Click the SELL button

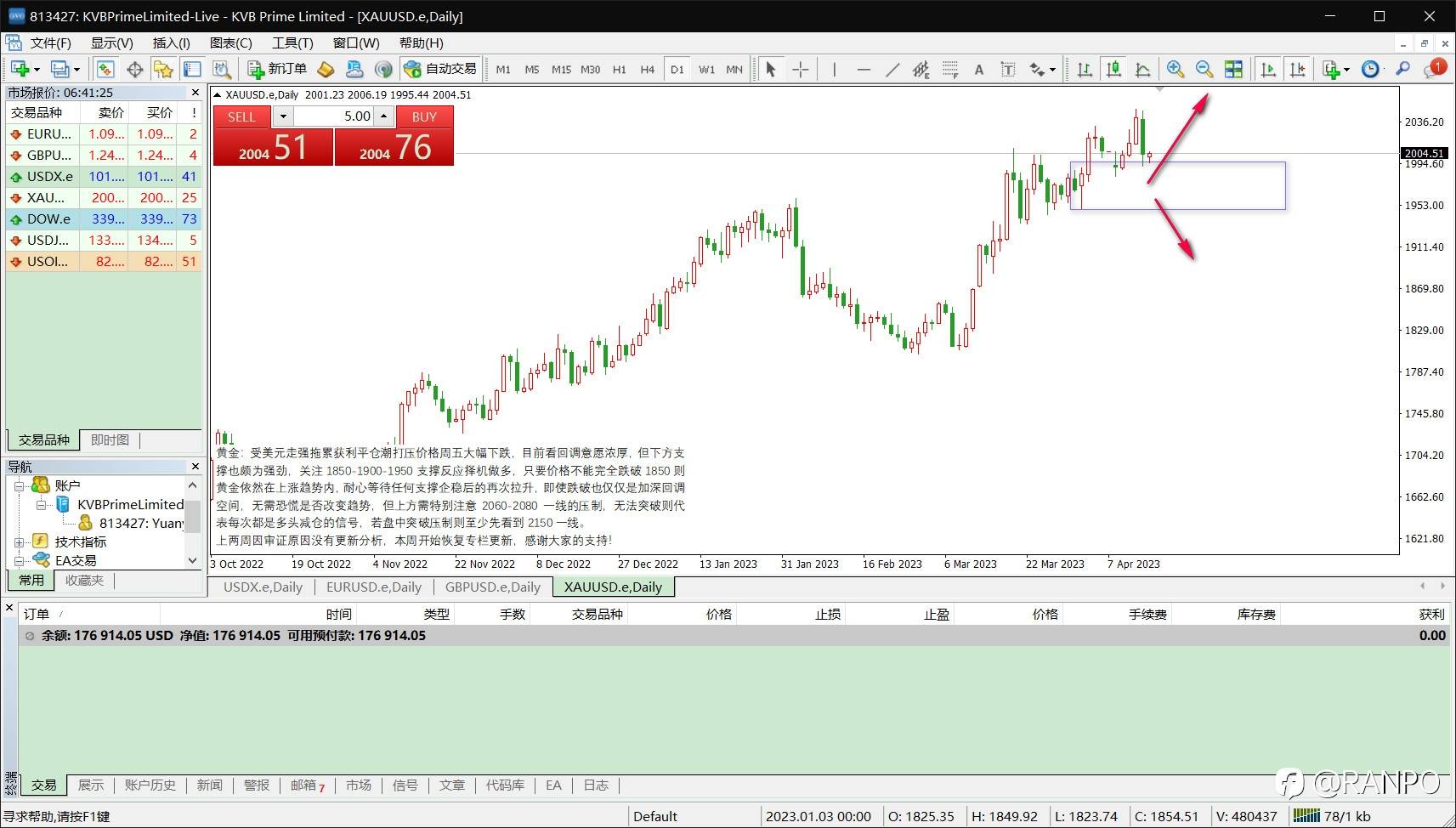(241, 116)
